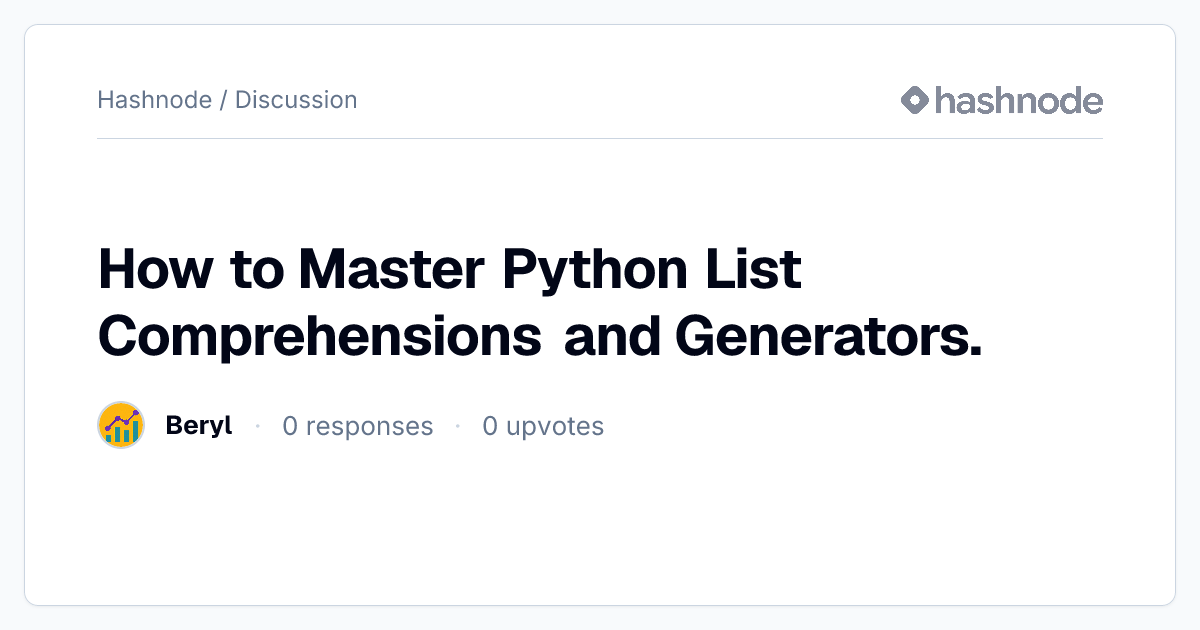1200x630 pixels.
Task: Click the Hashnode diamond logo icon
Action: coord(915,100)
